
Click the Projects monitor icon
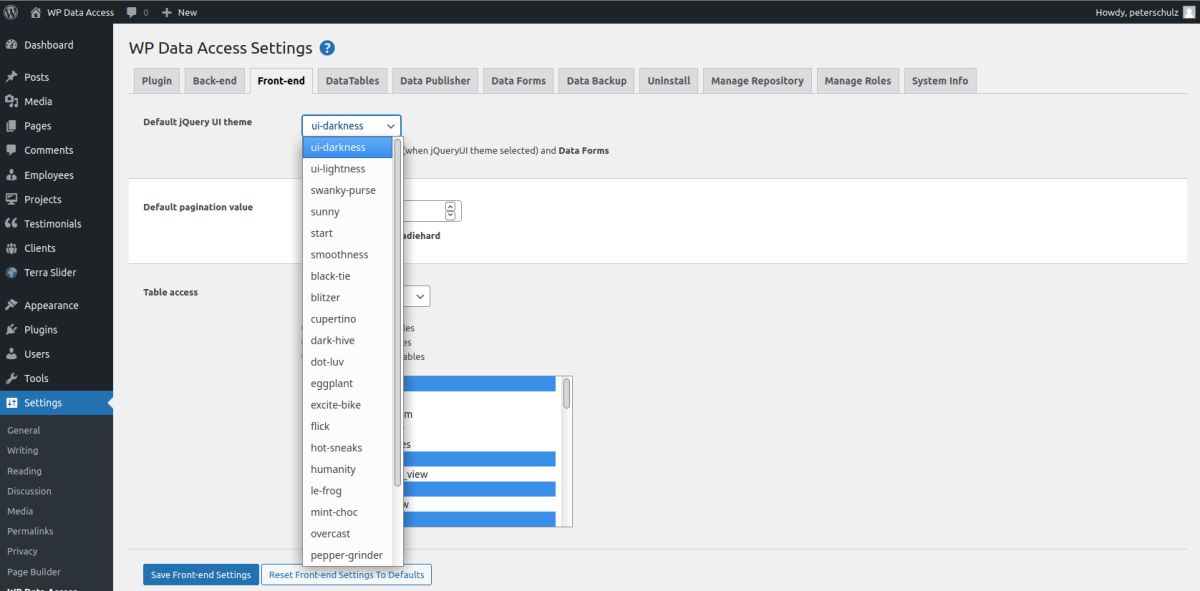coord(12,199)
